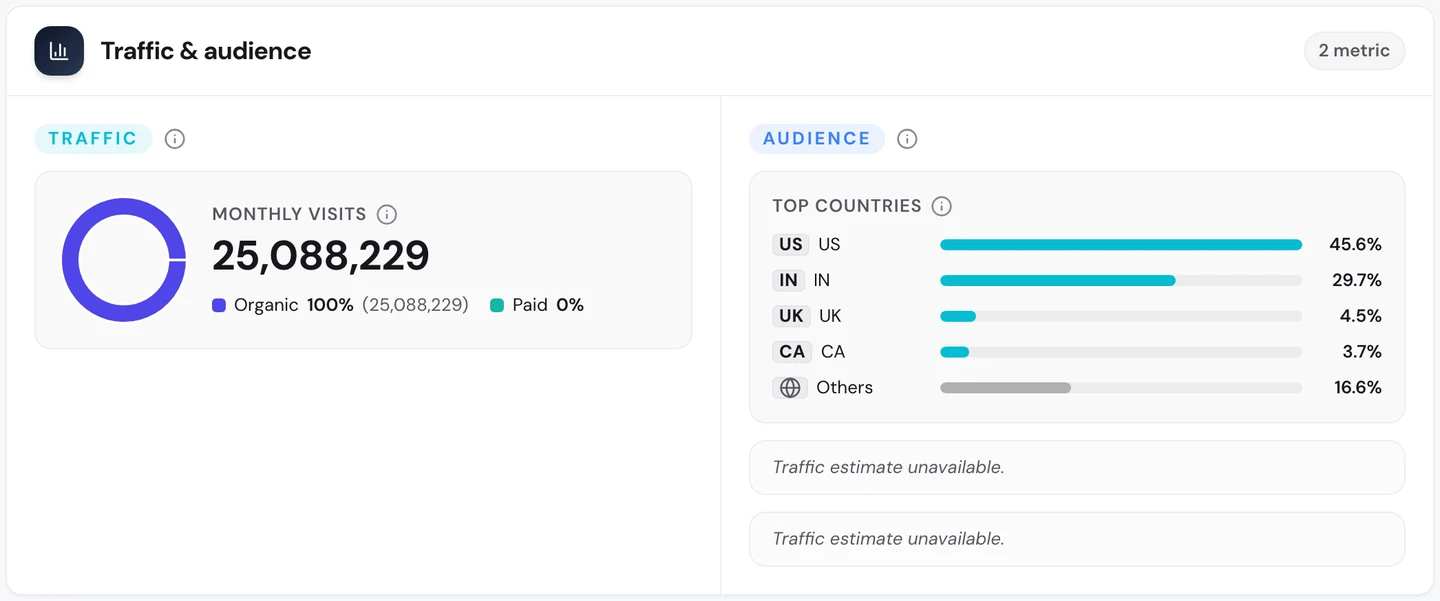The width and height of the screenshot is (1440, 601).
Task: Click info icon beside MONTHLY VISITS
Action: pos(387,214)
